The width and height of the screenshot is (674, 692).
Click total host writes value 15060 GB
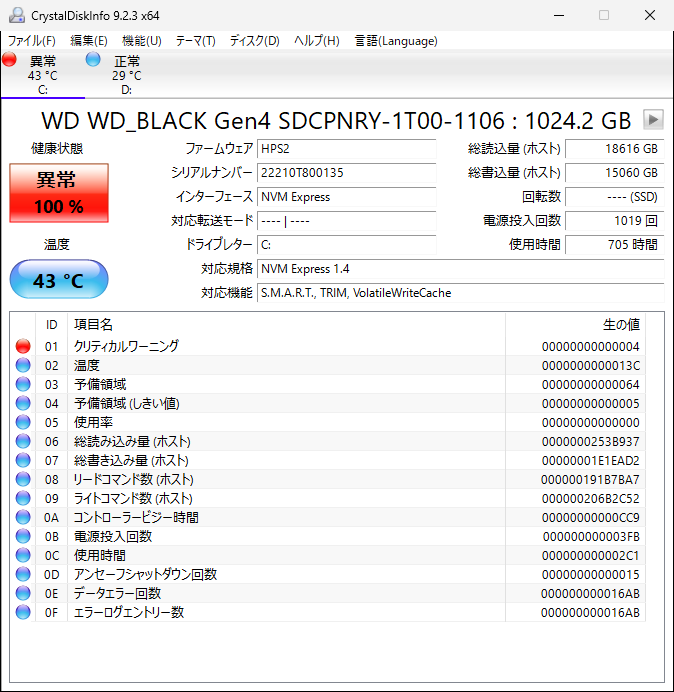pos(614,173)
